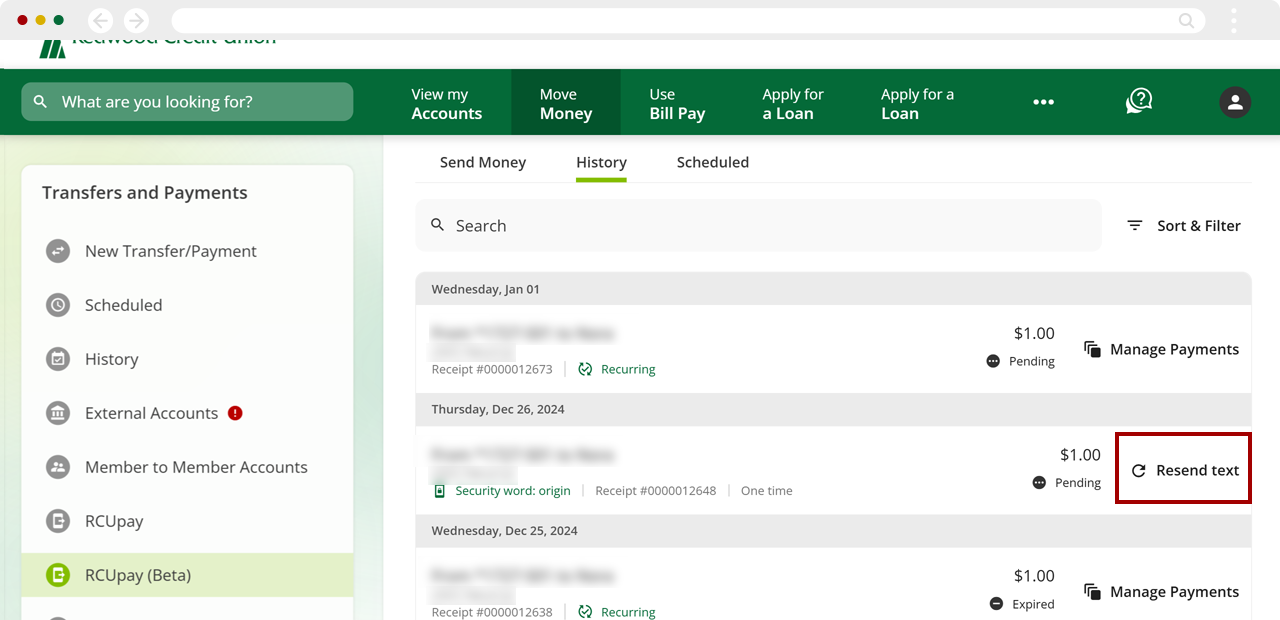Image resolution: width=1280 pixels, height=620 pixels.
Task: Click the magnifier icon in the address bar
Action: 1186,20
